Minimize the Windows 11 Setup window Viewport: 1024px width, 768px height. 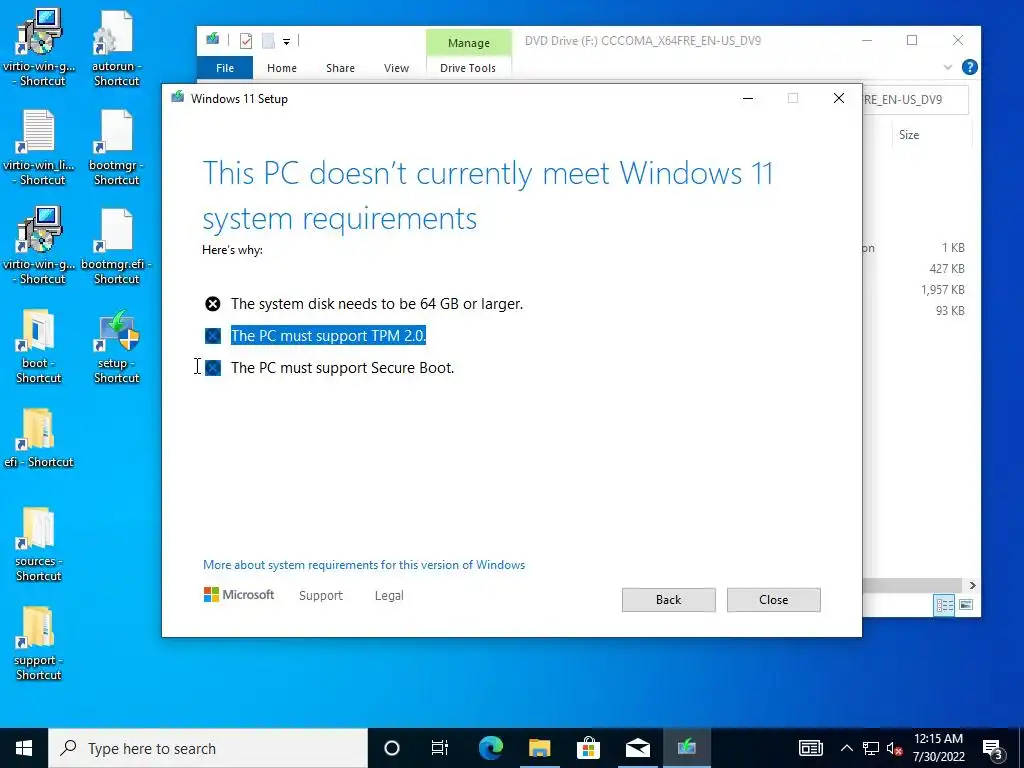point(748,99)
